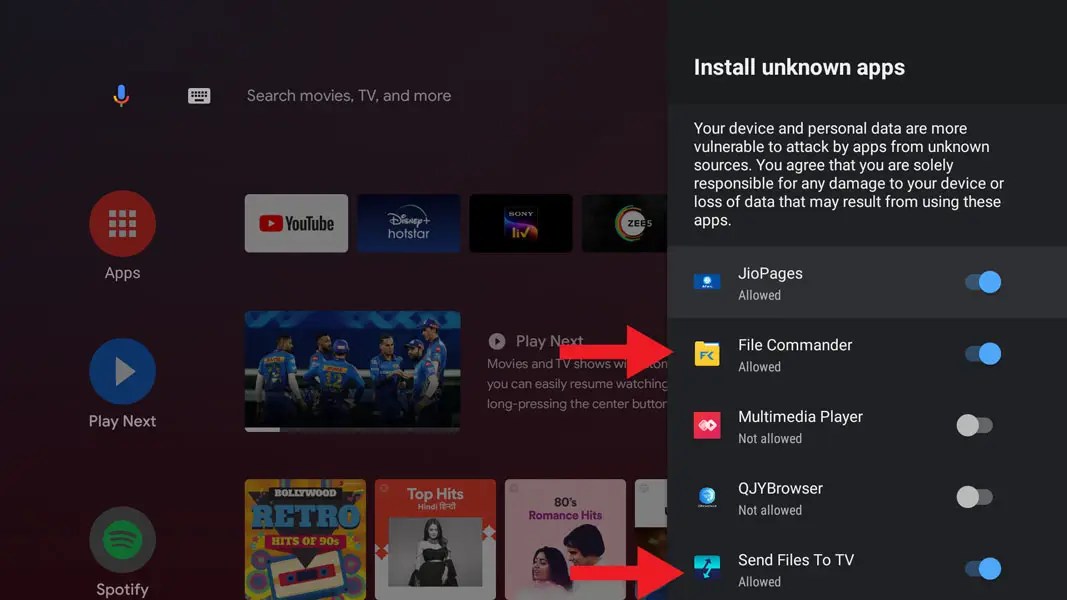1067x600 pixels.
Task: Click the Multimedia Player app icon
Action: [x=708, y=425]
